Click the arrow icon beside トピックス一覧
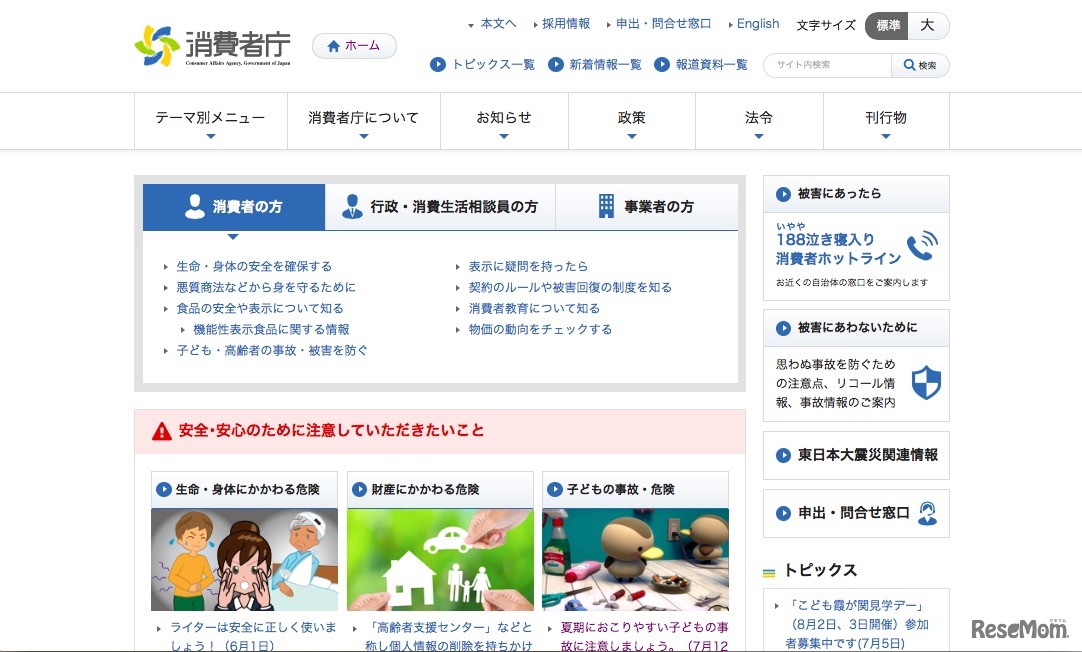 (x=437, y=64)
